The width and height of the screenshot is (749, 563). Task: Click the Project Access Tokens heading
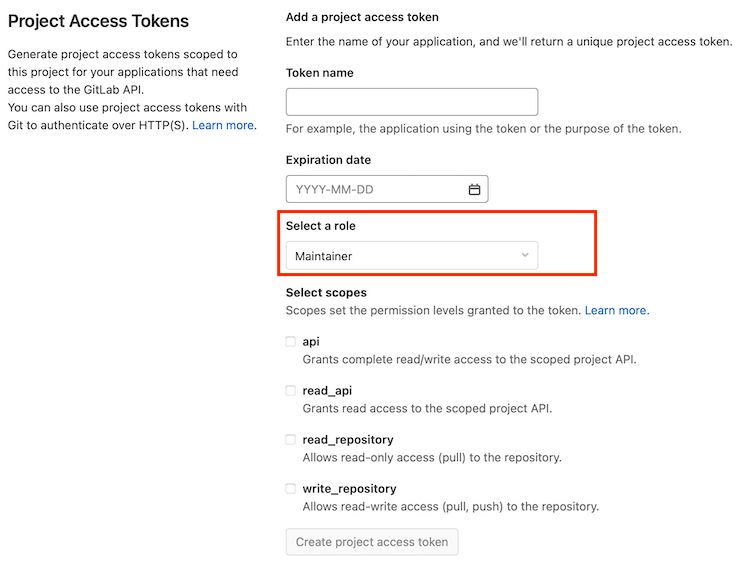point(98,21)
